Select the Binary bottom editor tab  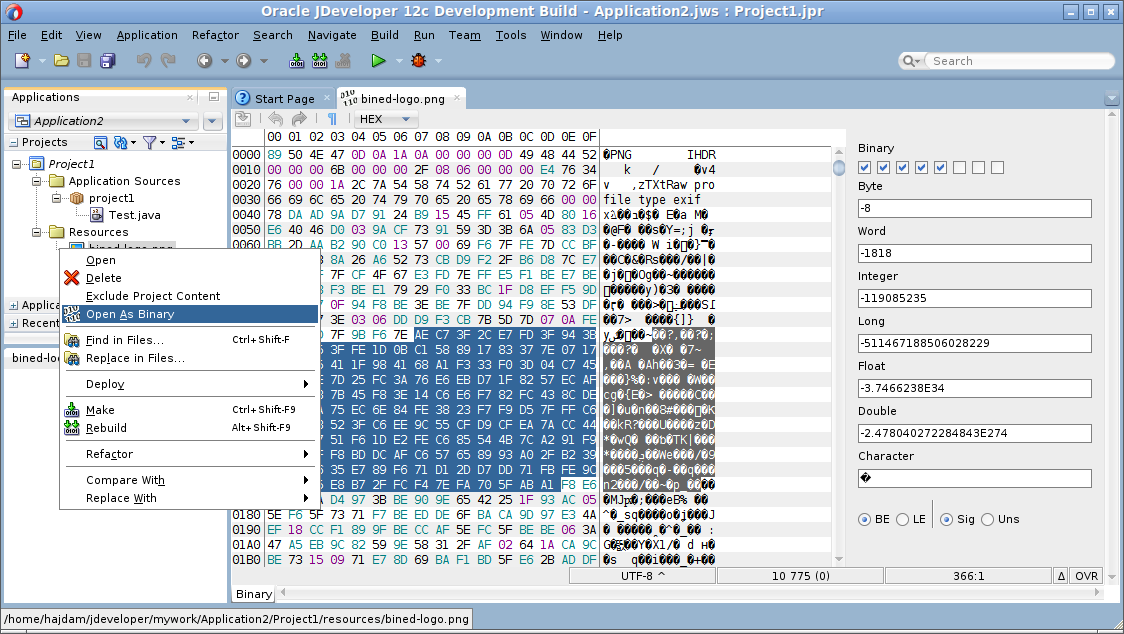[x=254, y=594]
